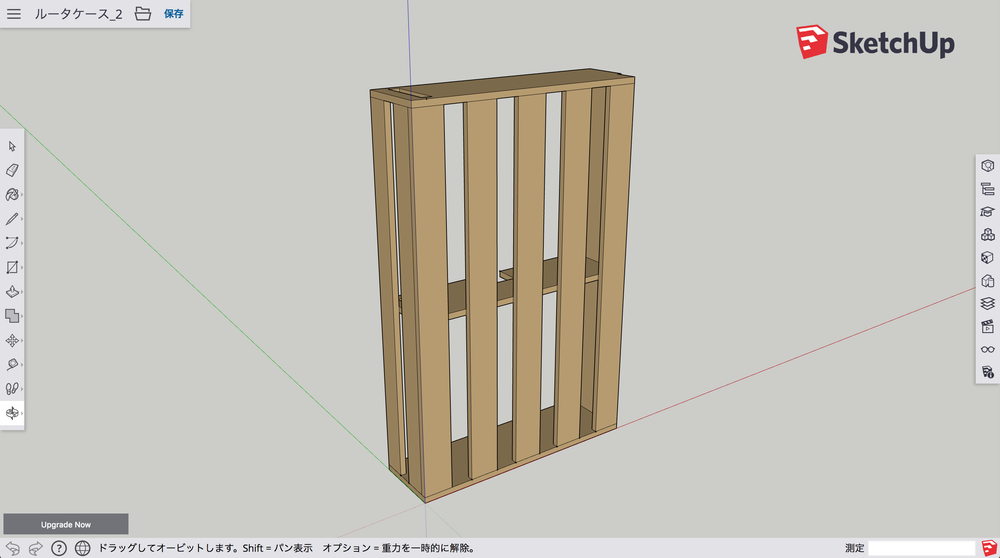Open the Entity Info panel
The width and height of the screenshot is (1000, 558).
point(987,166)
